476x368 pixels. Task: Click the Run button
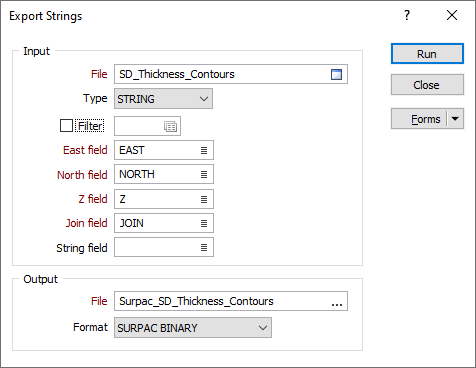pos(427,54)
